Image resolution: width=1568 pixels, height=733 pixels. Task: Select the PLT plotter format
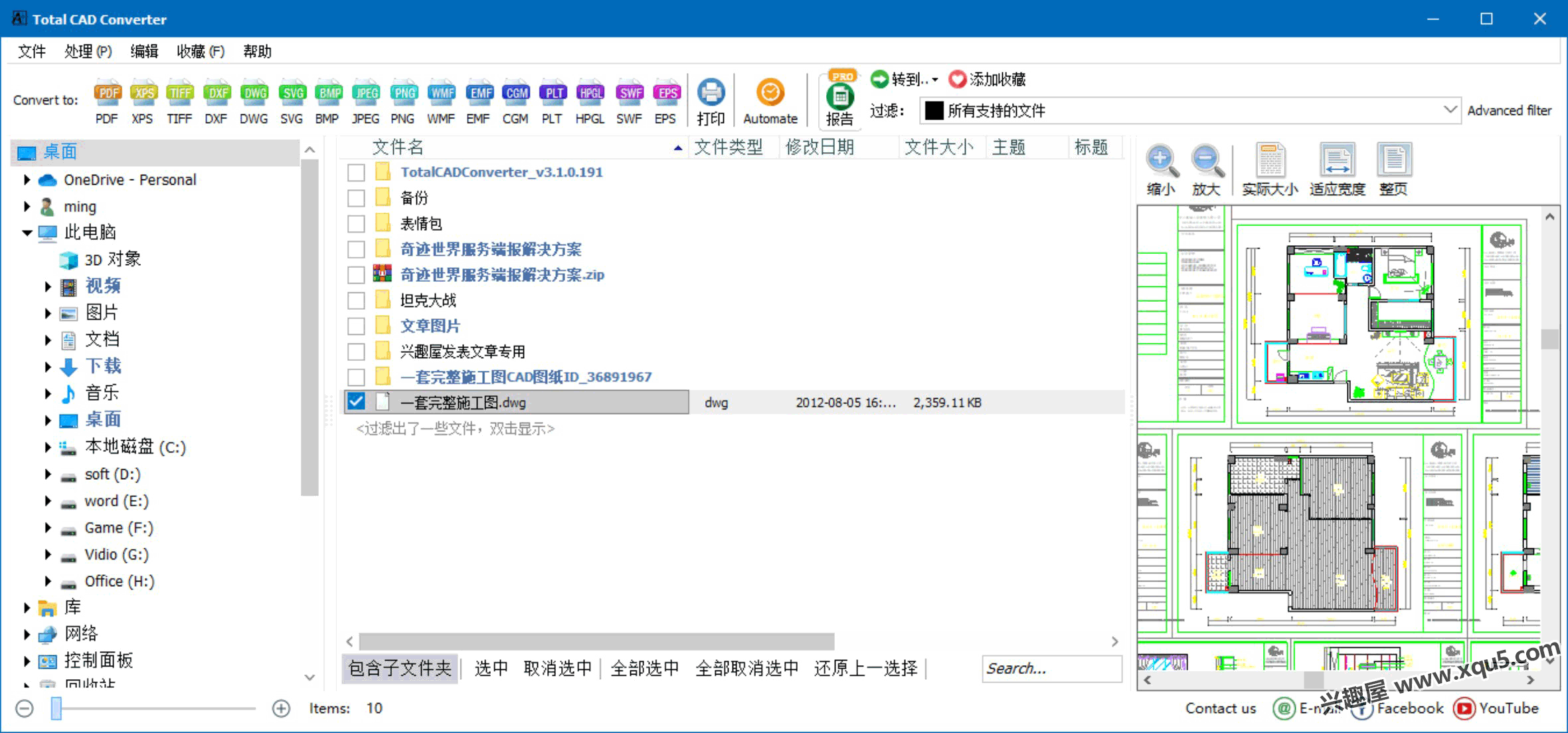[553, 102]
